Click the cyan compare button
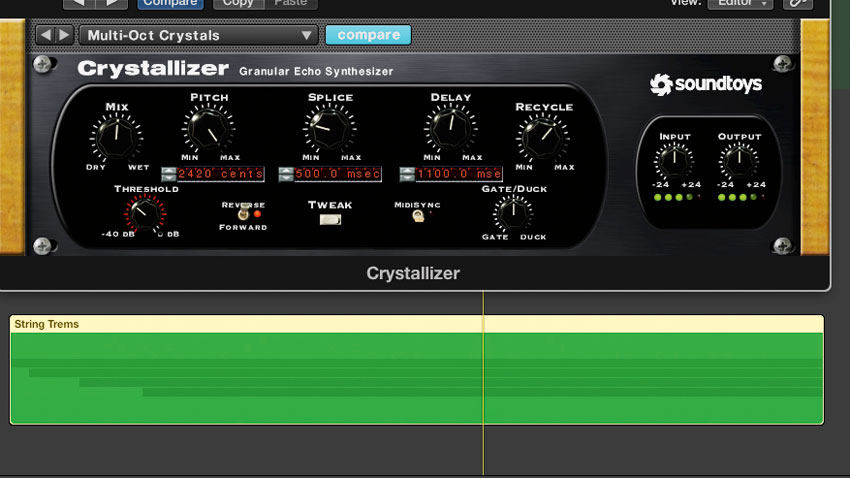The image size is (850, 478). [368, 35]
